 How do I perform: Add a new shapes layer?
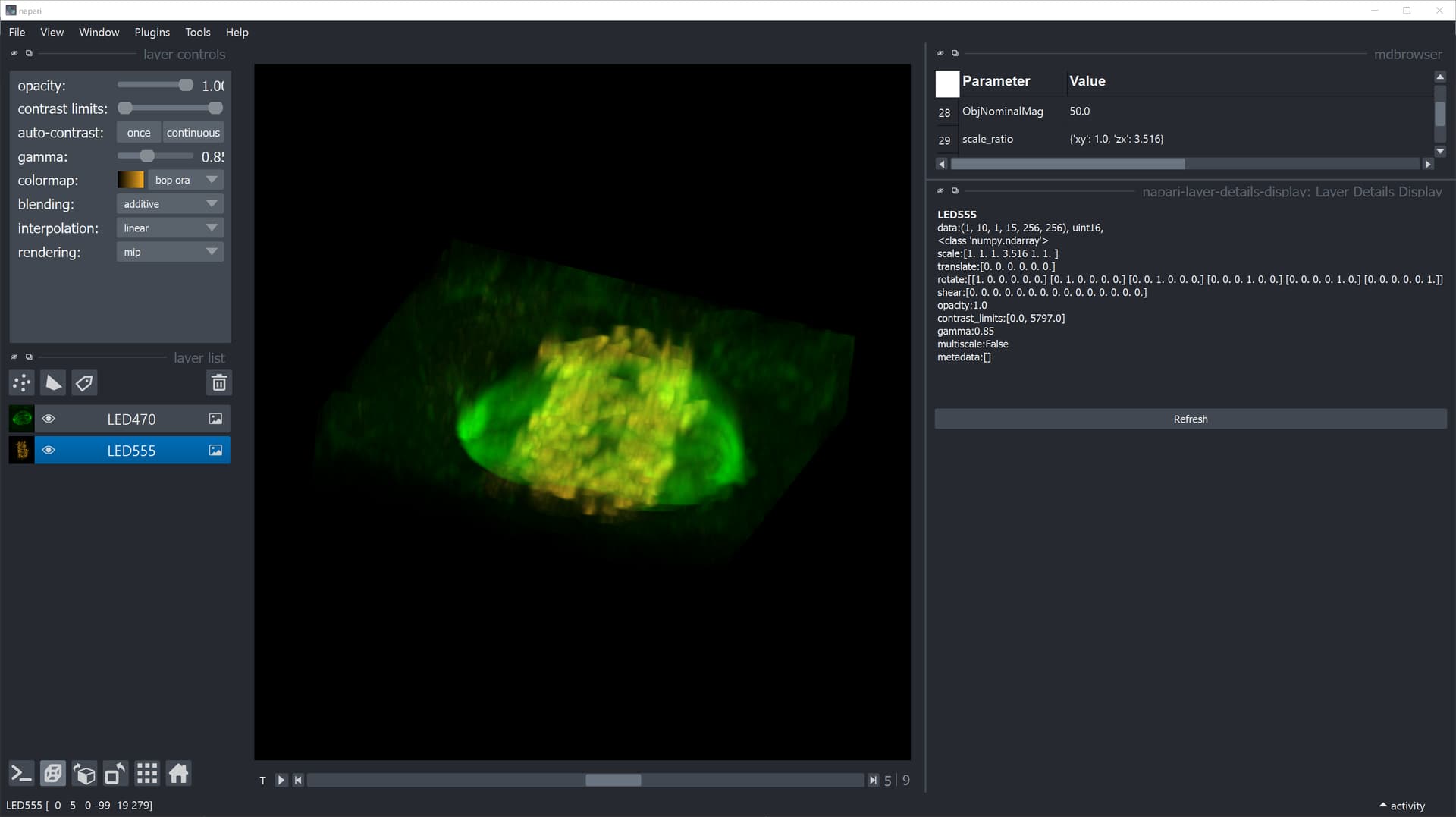pyautogui.click(x=52, y=382)
